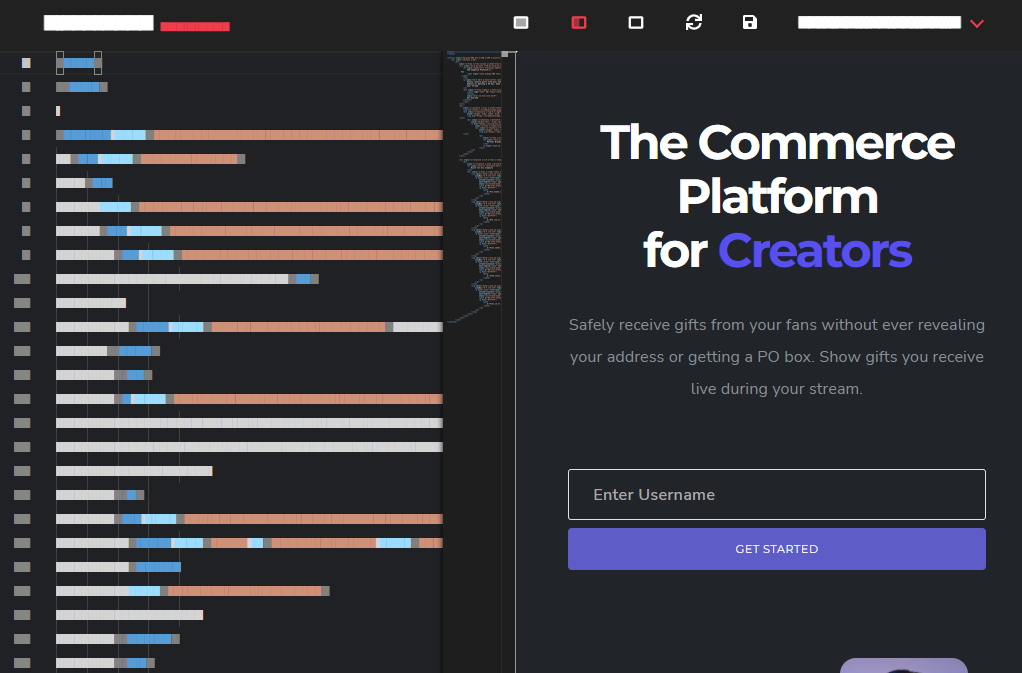This screenshot has width=1022, height=673.
Task: Click the refresh preview icon
Action: click(693, 22)
